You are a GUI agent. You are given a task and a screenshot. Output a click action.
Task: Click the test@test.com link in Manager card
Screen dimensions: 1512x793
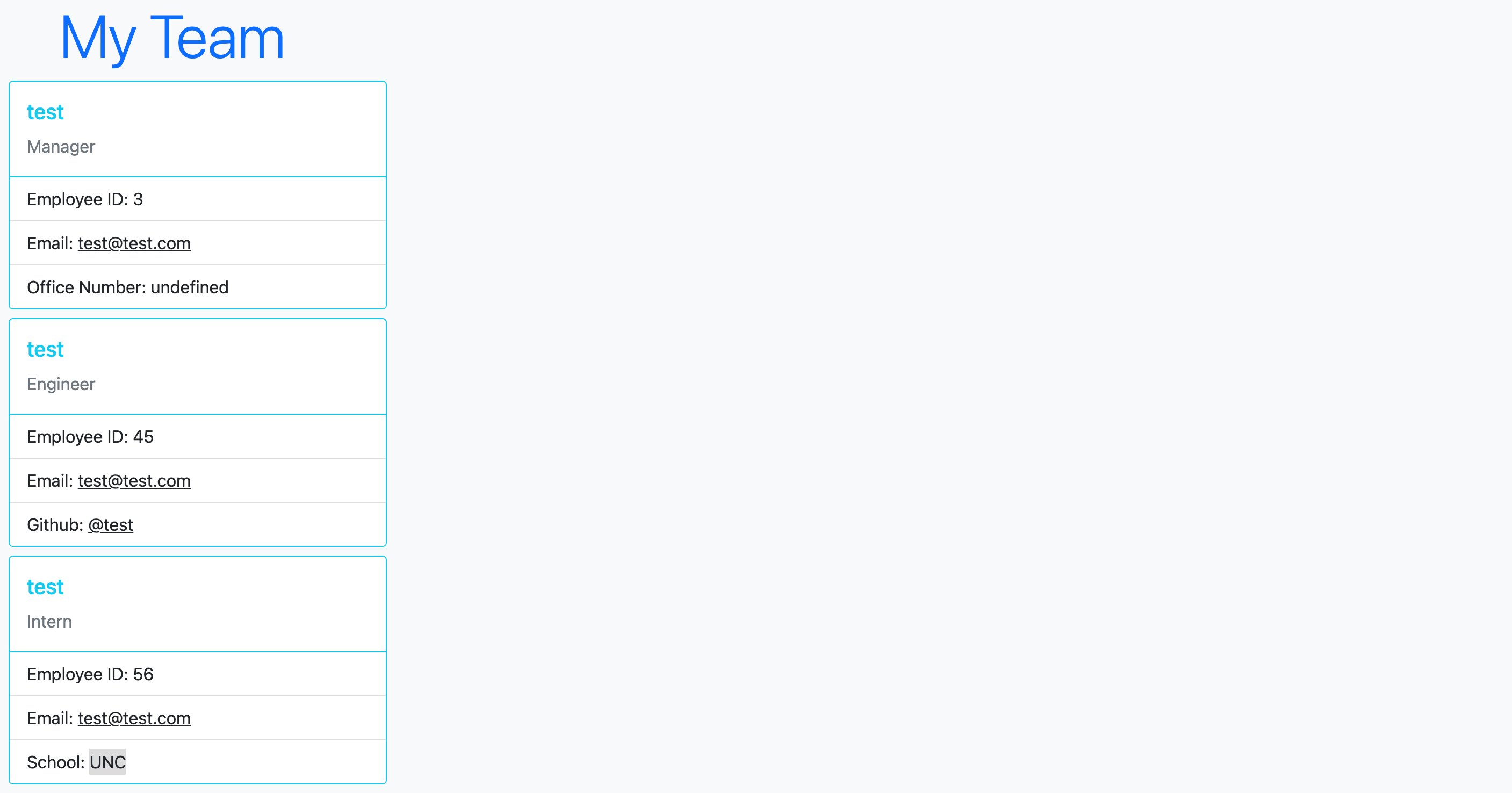click(x=133, y=243)
